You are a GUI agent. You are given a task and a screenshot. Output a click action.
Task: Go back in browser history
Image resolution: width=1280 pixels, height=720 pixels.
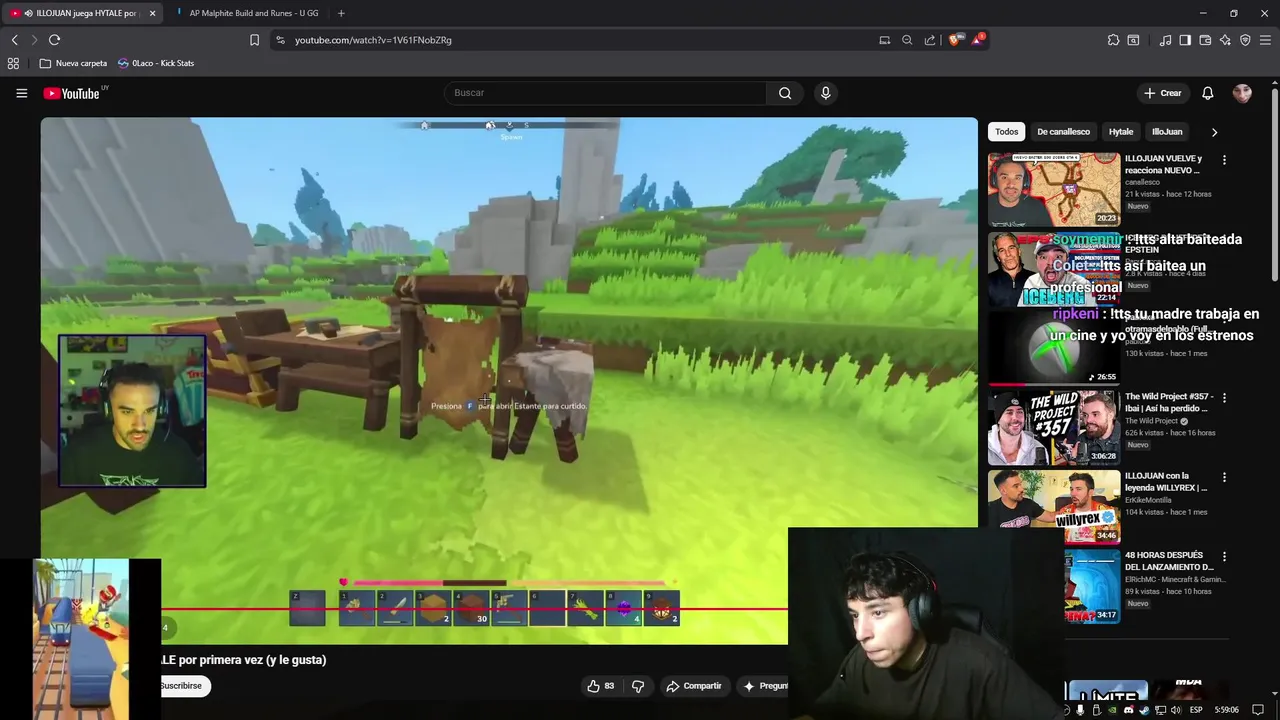click(x=14, y=40)
